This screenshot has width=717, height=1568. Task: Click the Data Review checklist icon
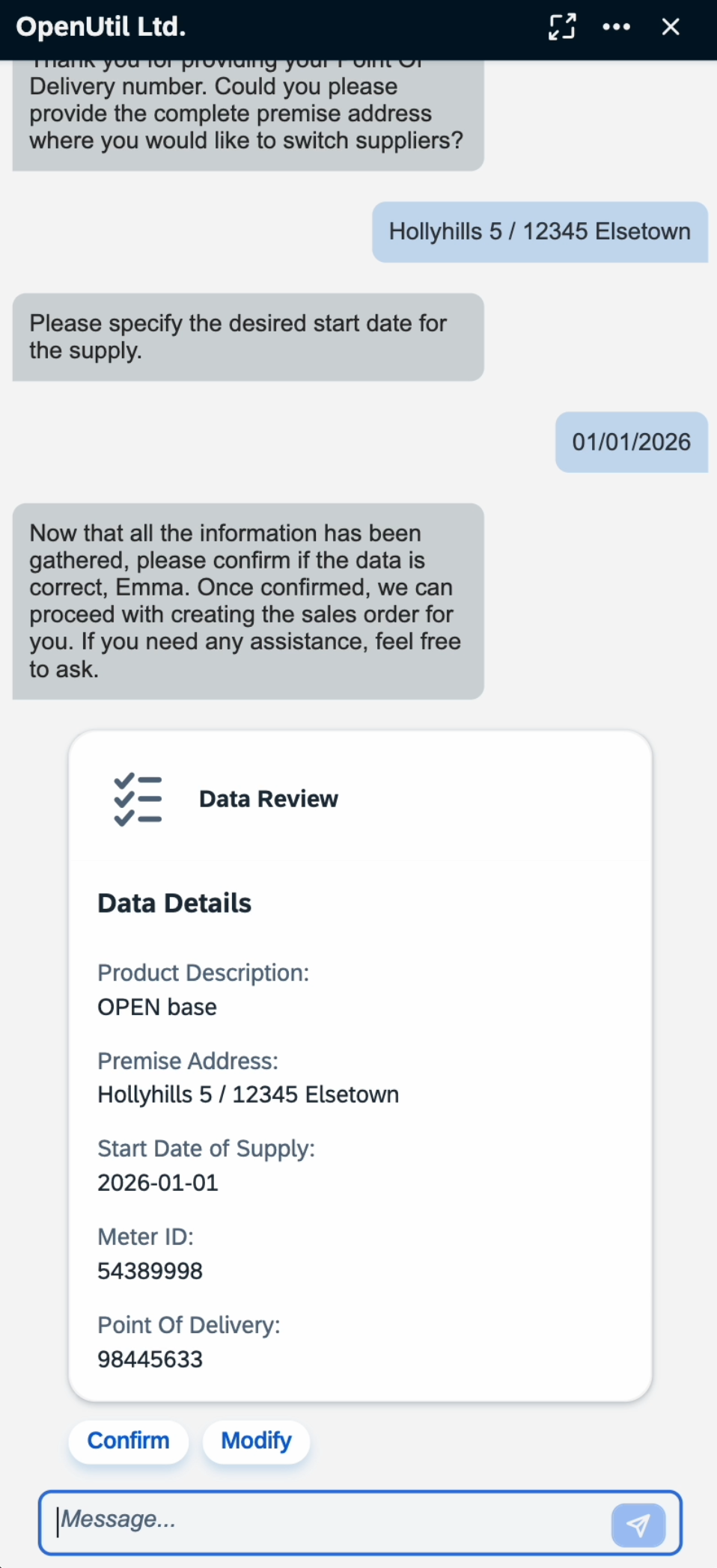(138, 799)
